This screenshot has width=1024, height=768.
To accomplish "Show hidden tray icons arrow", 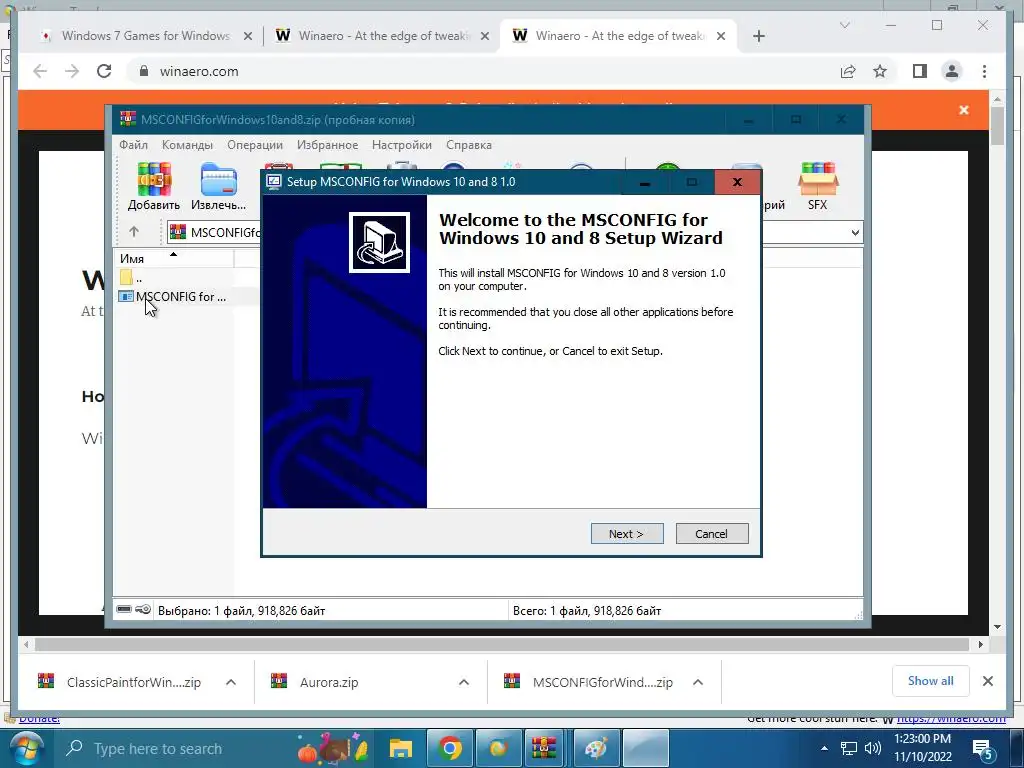I will click(824, 748).
